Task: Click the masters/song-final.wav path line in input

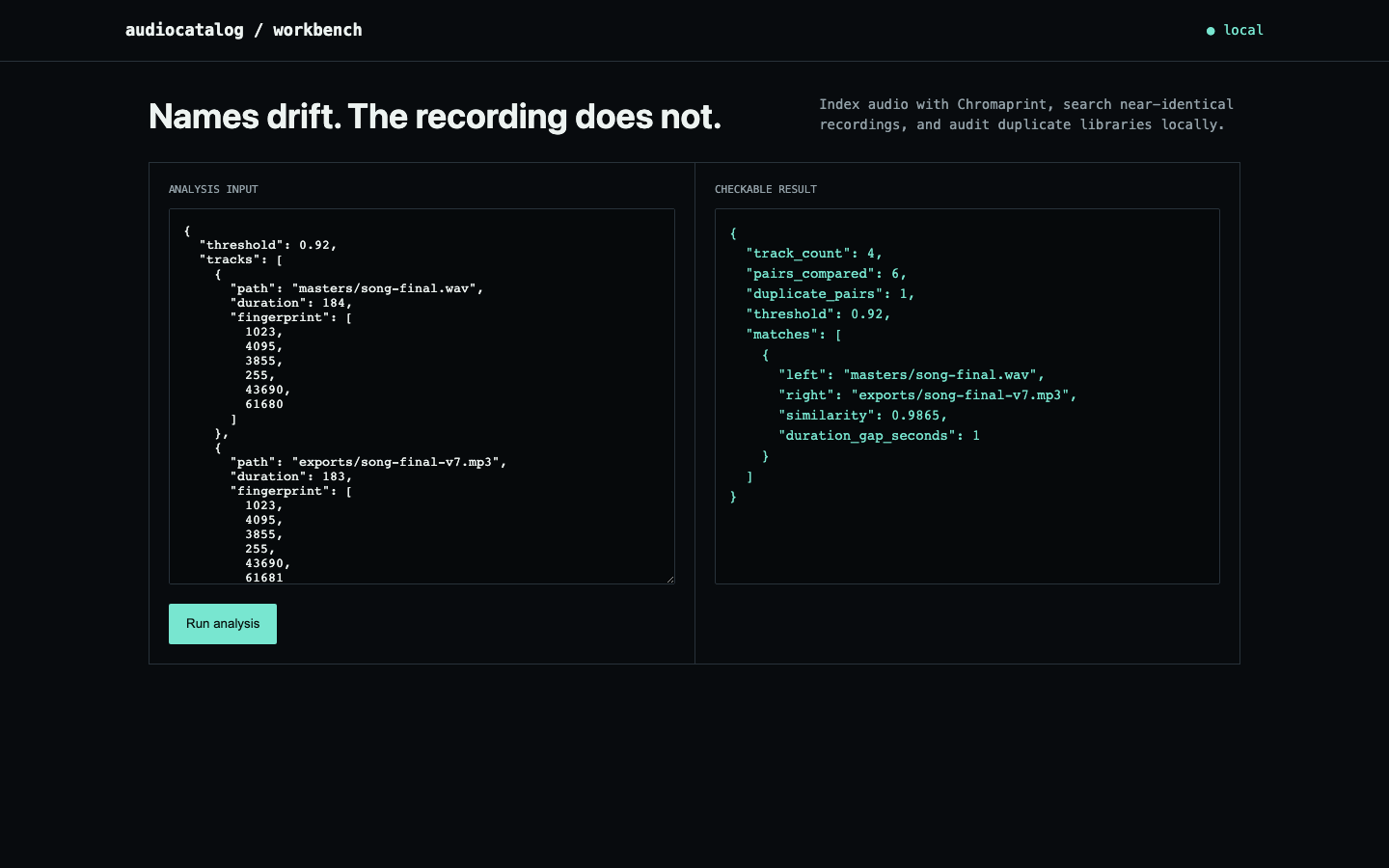Action: click(357, 288)
